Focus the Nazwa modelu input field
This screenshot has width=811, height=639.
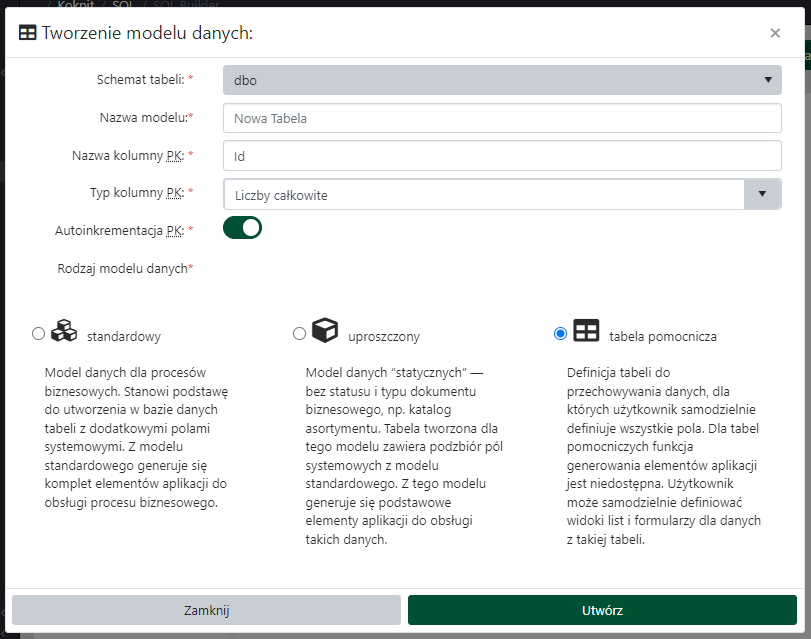click(502, 118)
